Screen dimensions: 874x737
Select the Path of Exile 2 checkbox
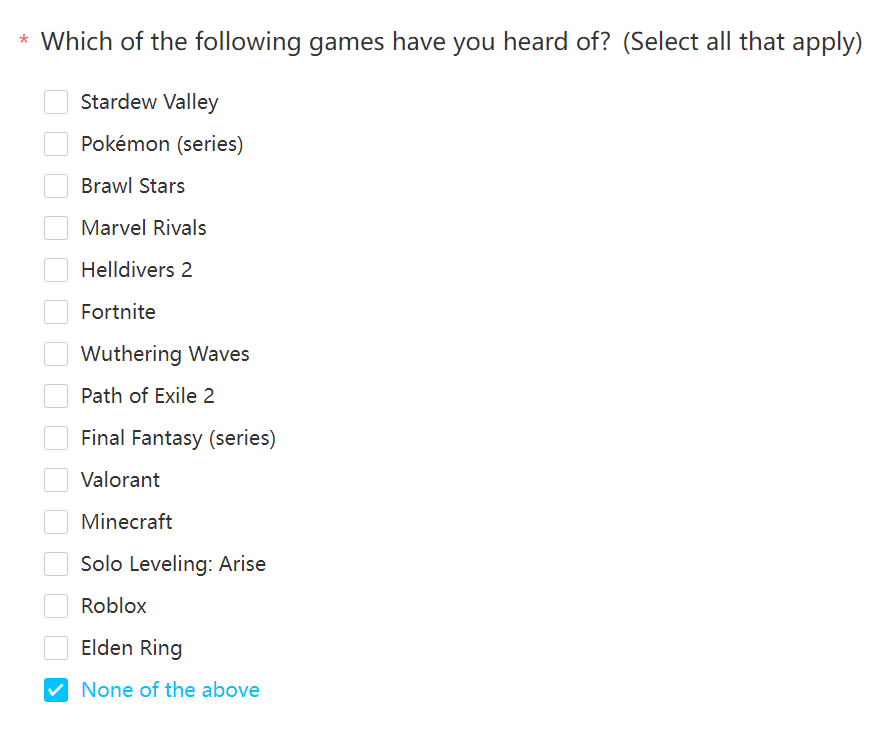point(56,396)
